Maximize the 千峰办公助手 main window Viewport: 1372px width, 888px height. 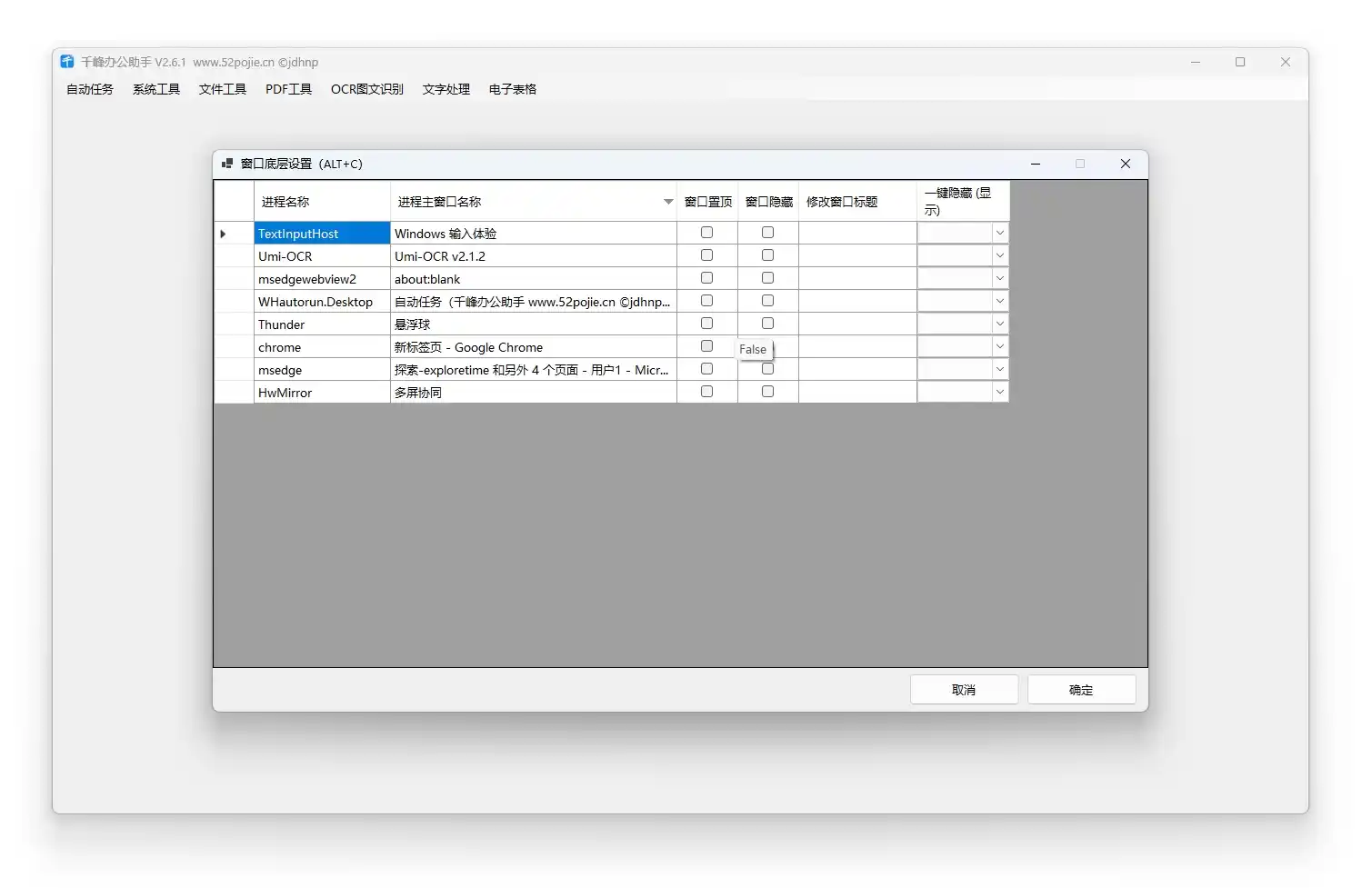tap(1240, 62)
